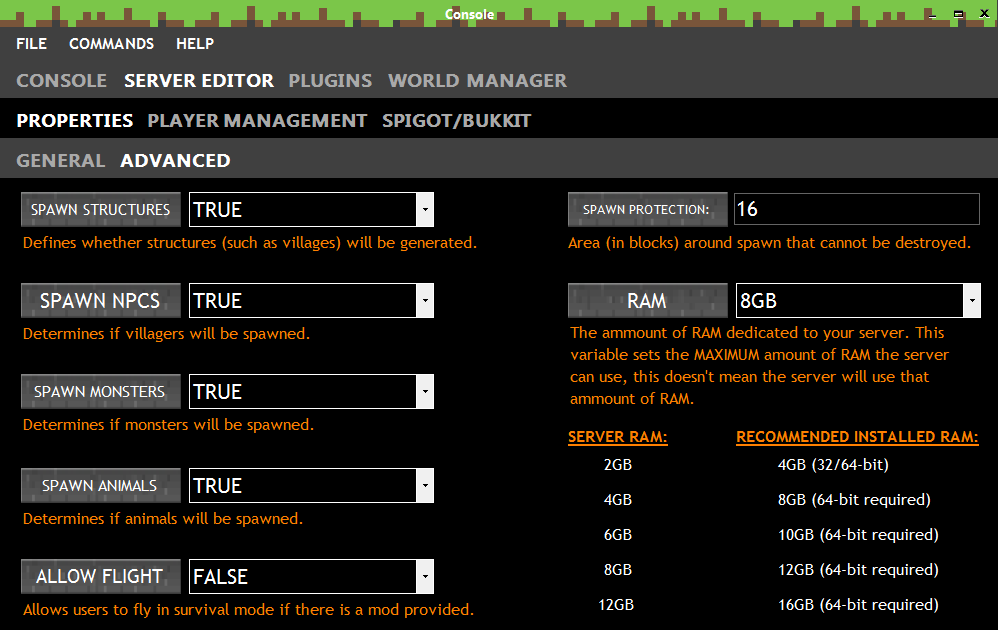Open the RAM size dropdown
The width and height of the screenshot is (998, 630).
click(972, 300)
